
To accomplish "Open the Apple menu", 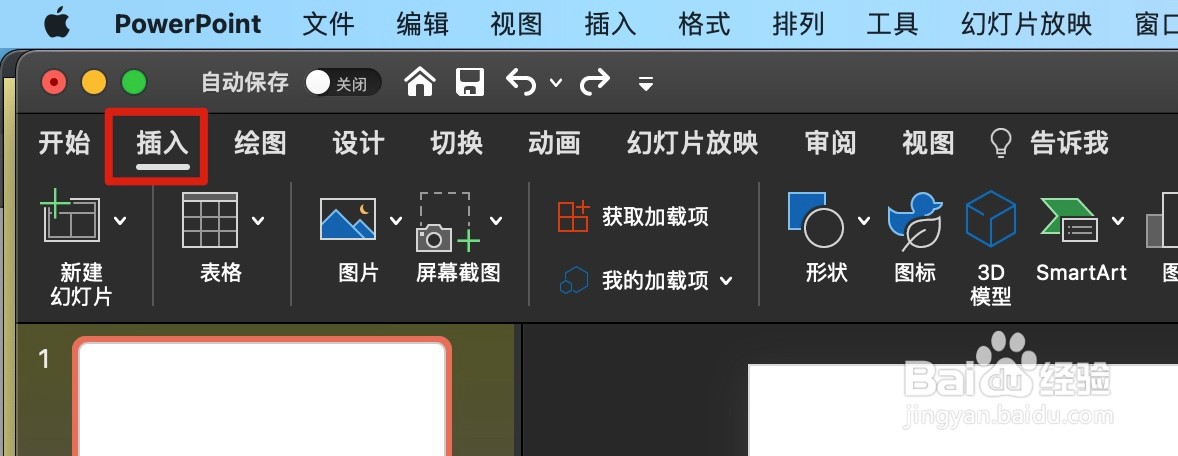I will (x=57, y=23).
